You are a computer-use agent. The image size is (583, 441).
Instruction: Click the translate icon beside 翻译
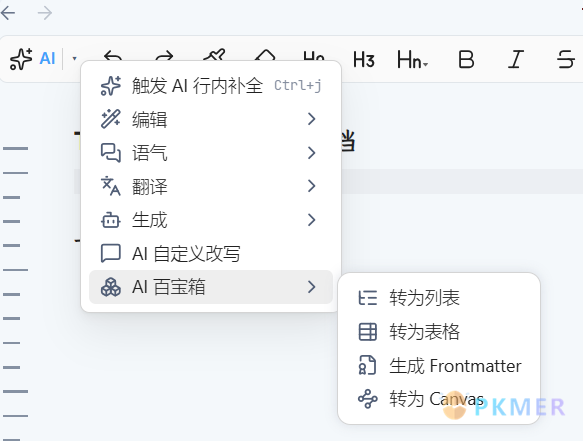click(x=111, y=186)
